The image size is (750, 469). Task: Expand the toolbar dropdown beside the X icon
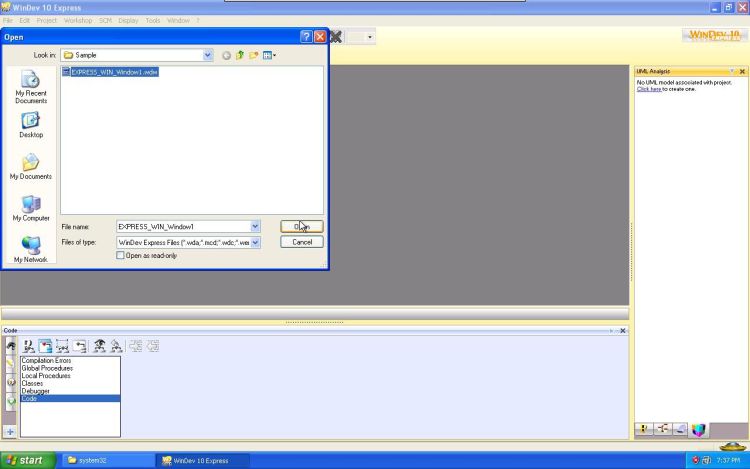(369, 37)
